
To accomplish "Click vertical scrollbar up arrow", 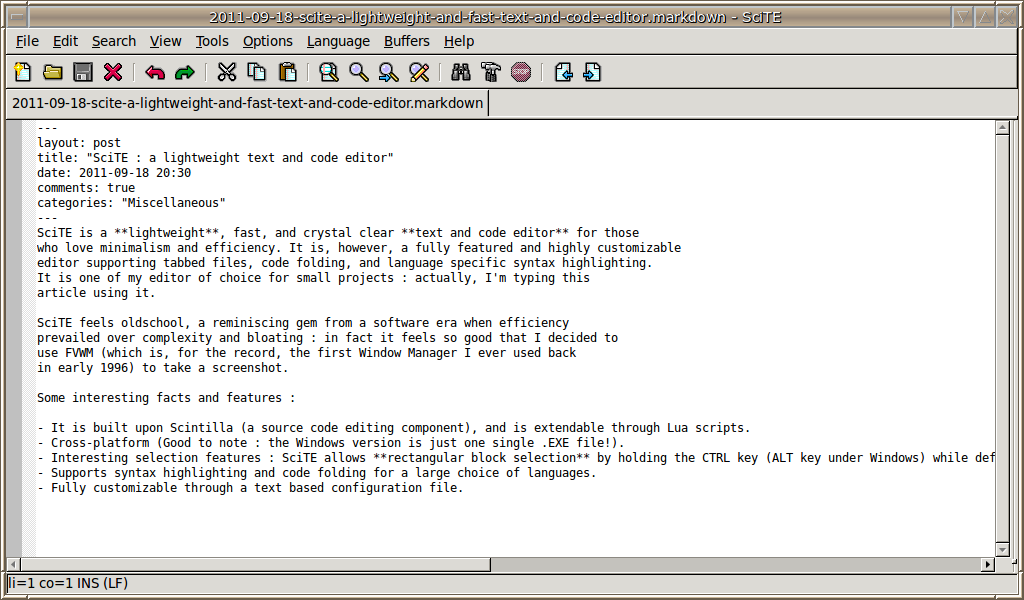I will coord(1002,128).
